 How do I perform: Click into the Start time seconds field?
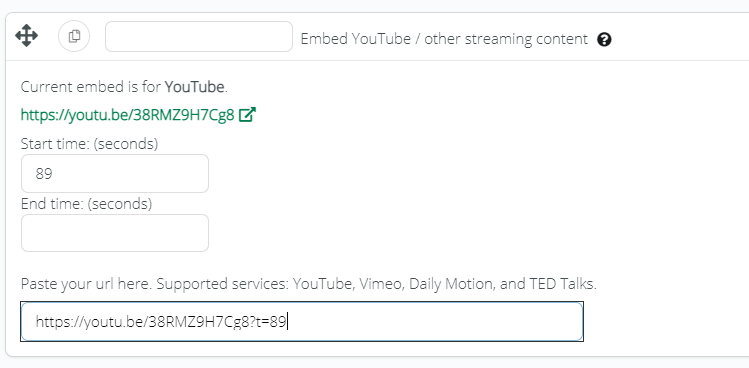pyautogui.click(x=115, y=173)
